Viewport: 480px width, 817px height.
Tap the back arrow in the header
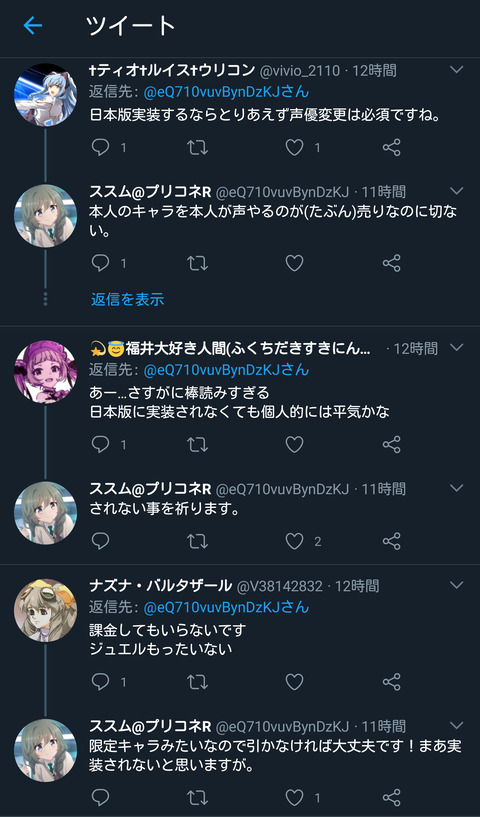32,25
